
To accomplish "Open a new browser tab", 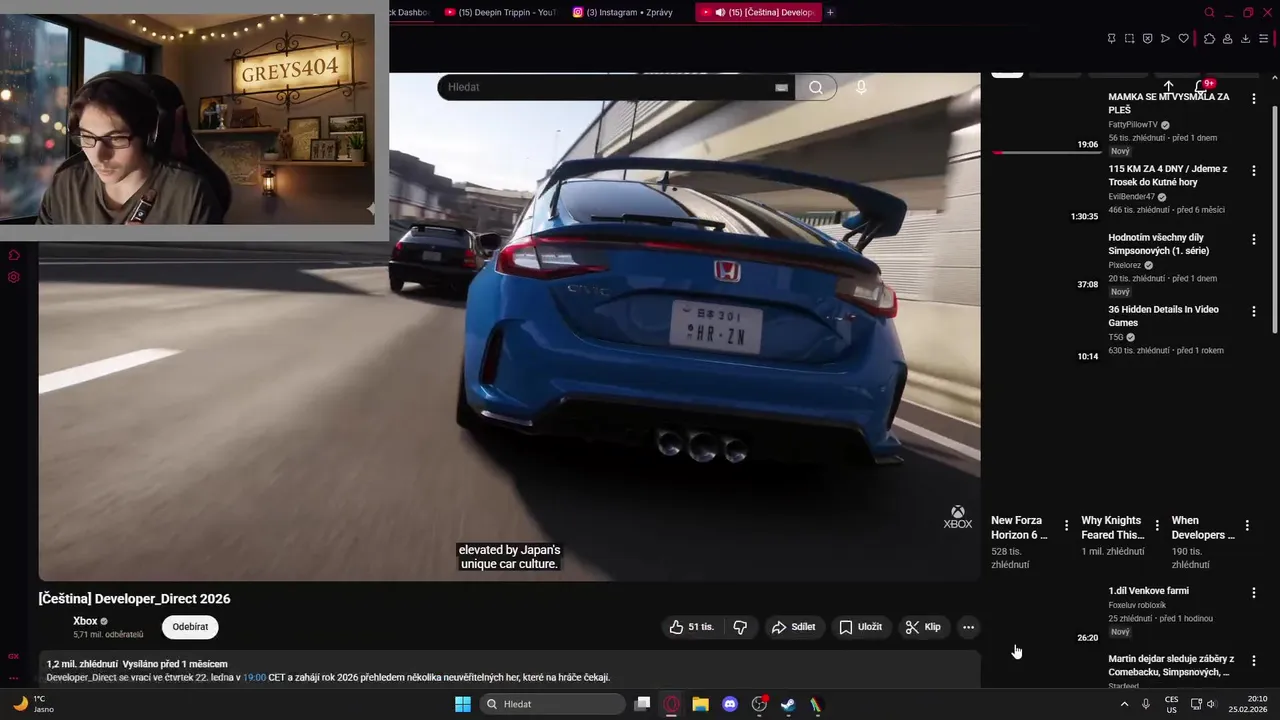I will coord(830,12).
